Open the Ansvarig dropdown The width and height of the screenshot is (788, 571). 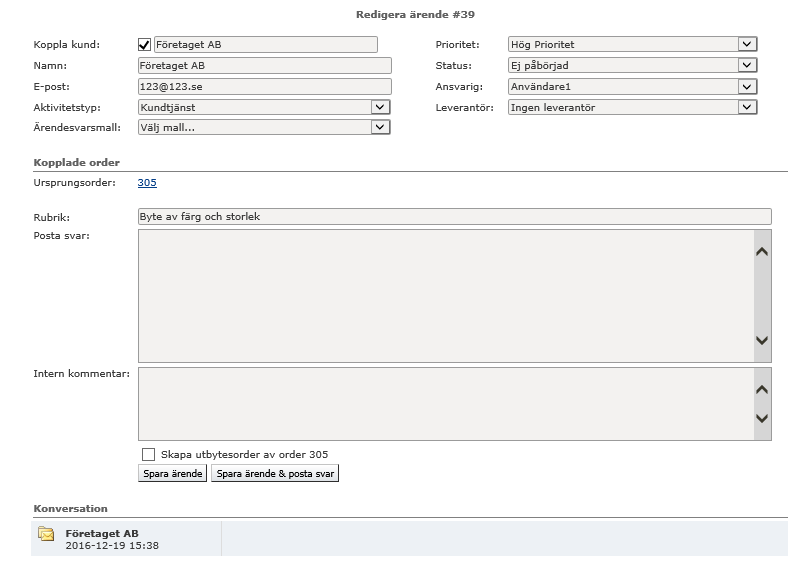[x=632, y=86]
